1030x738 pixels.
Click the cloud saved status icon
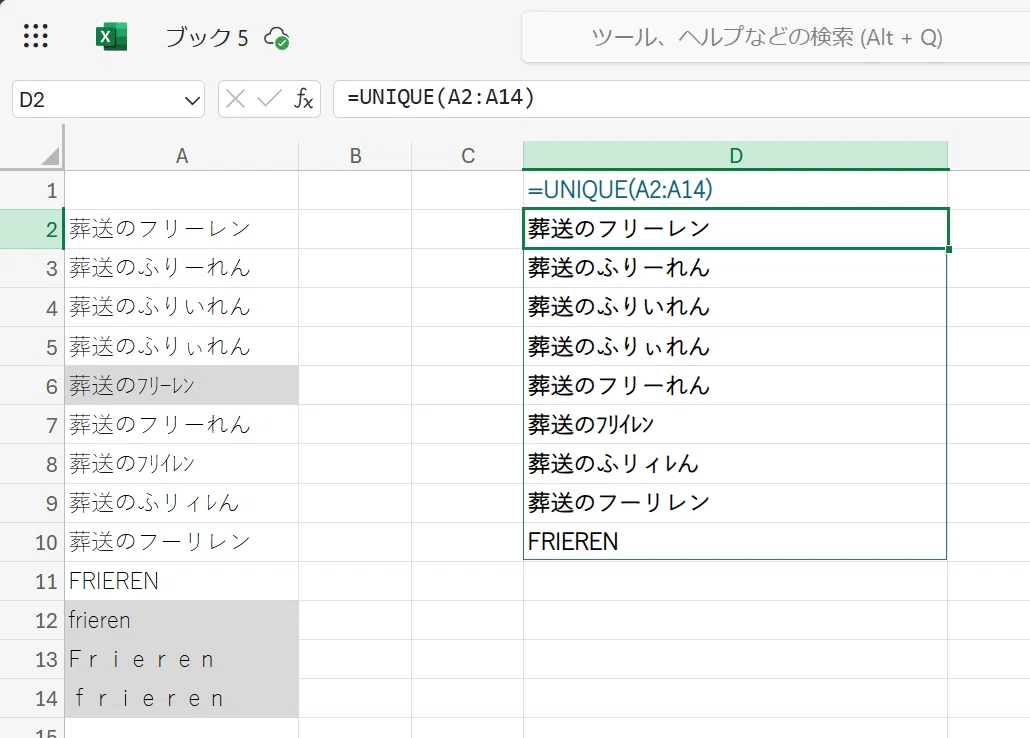[277, 38]
